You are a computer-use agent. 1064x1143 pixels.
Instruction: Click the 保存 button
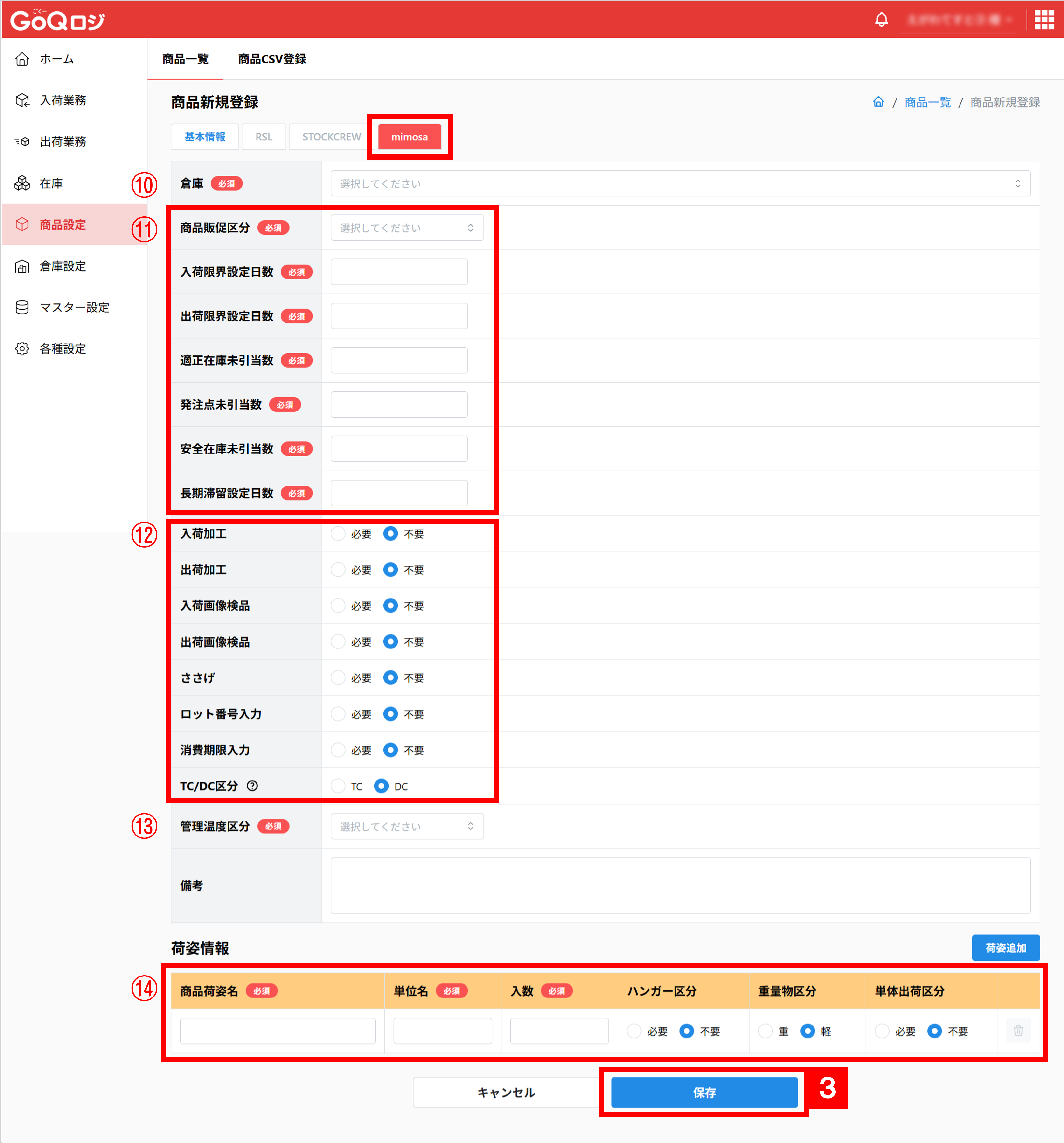pos(704,1092)
